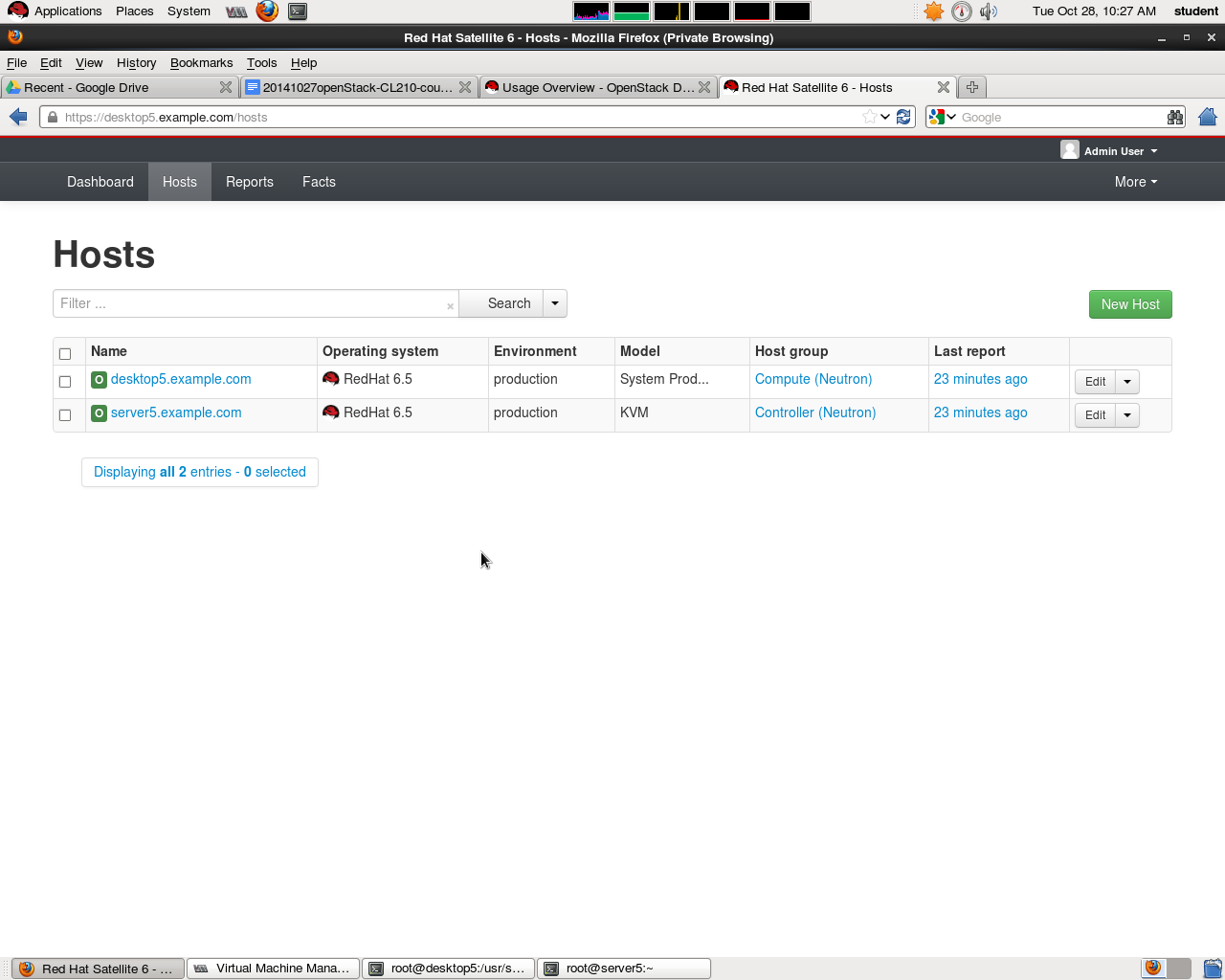Image resolution: width=1225 pixels, height=980 pixels.
Task: Sort table by Operating system column header
Action: pos(380,351)
